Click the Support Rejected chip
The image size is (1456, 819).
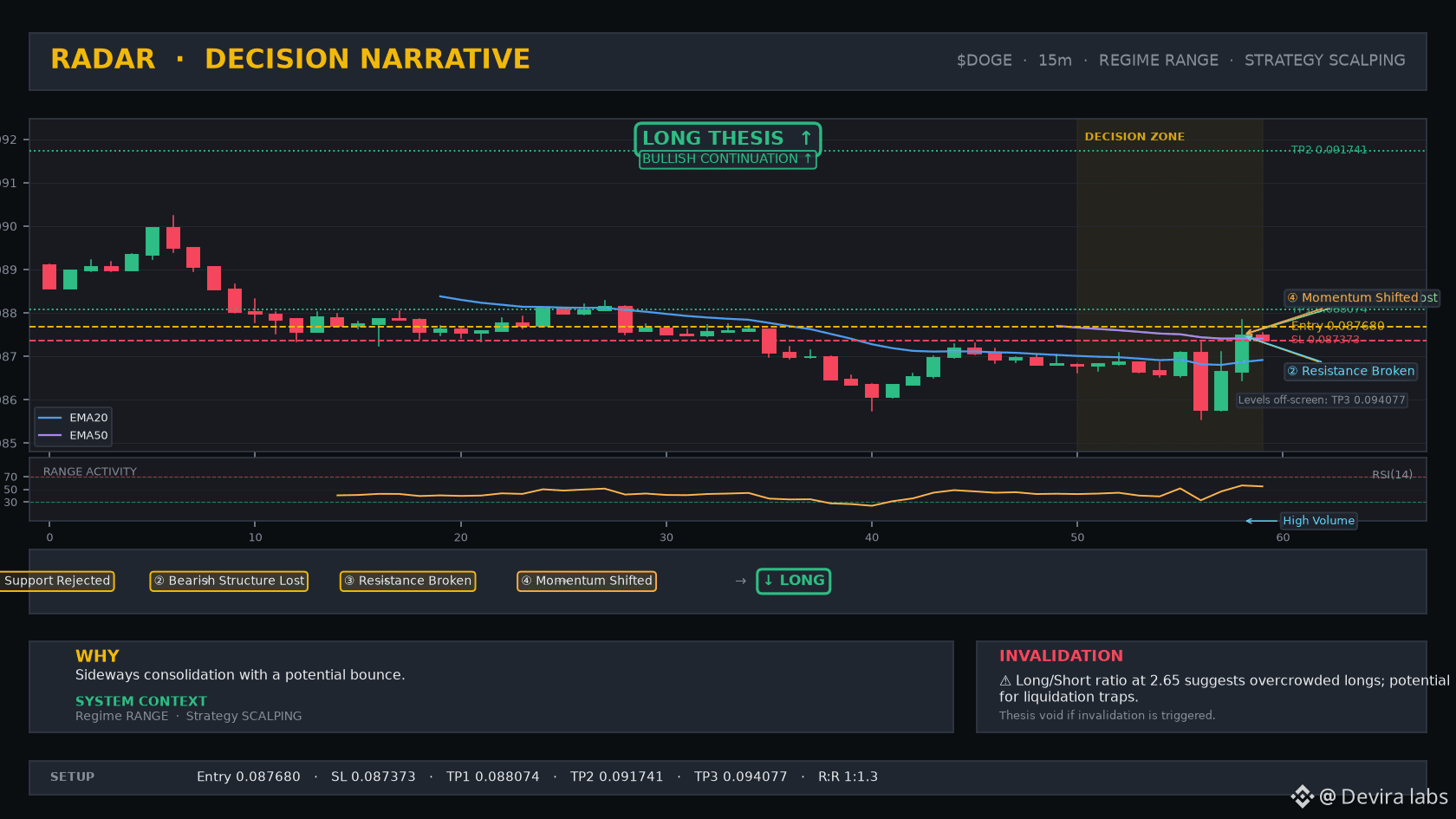[57, 581]
